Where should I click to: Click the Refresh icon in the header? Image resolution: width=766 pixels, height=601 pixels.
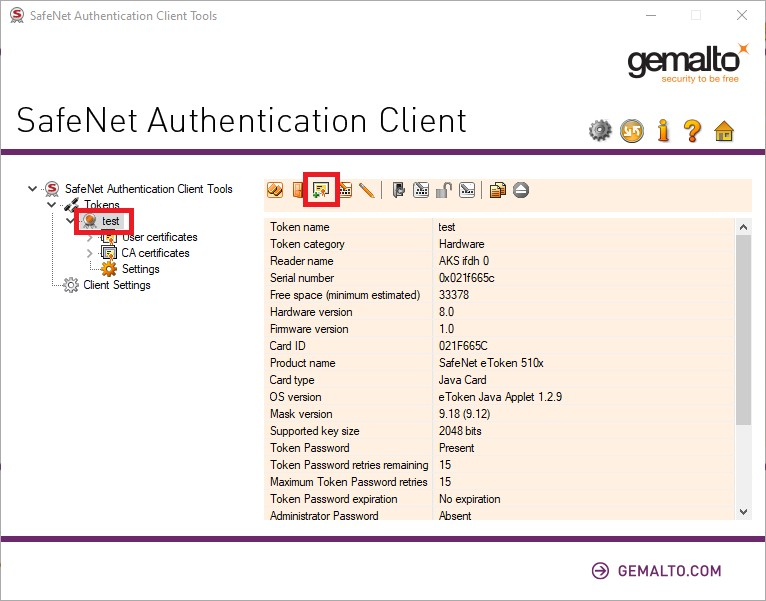631,131
